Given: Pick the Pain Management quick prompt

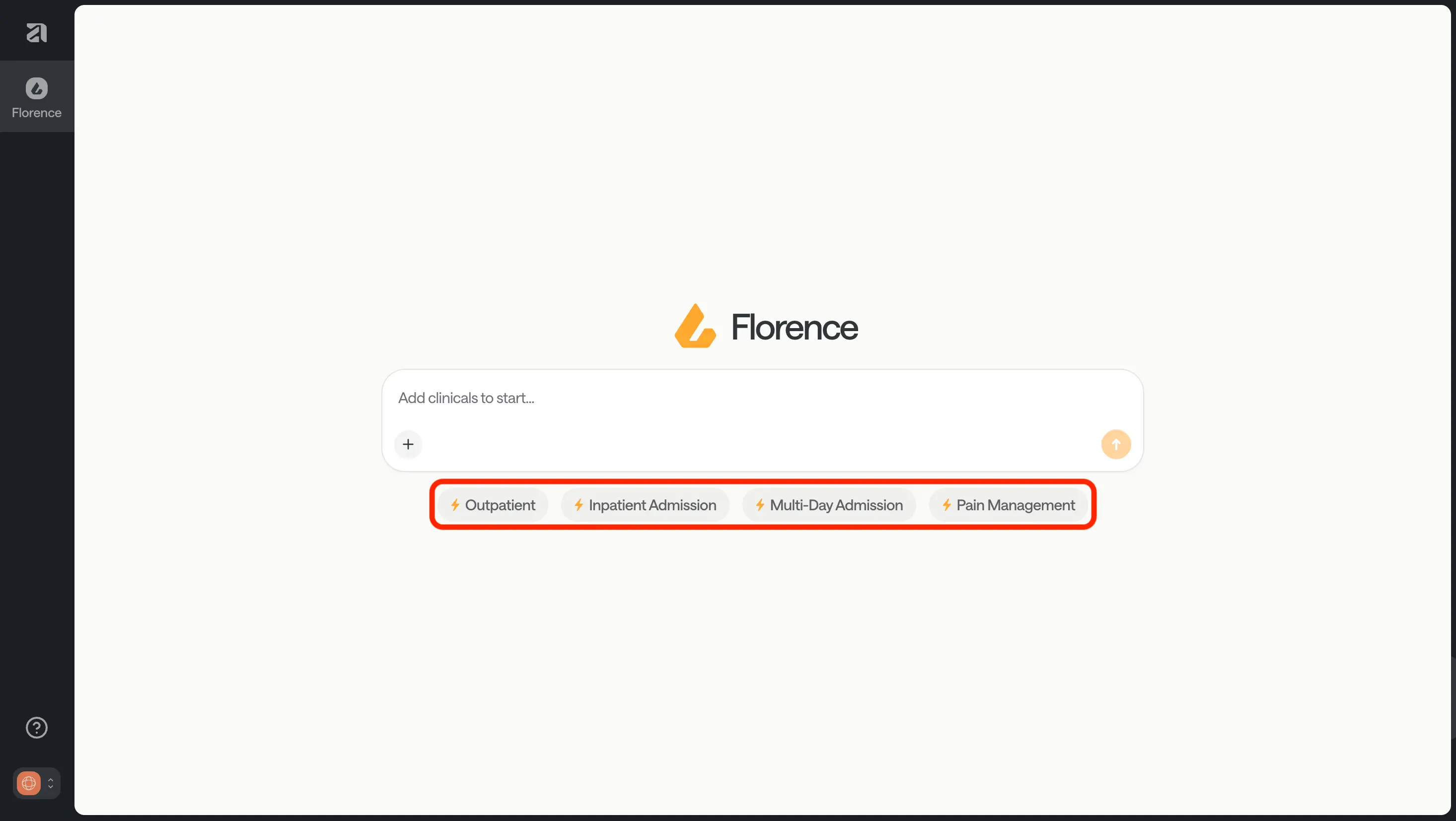Looking at the screenshot, I should coord(1015,505).
